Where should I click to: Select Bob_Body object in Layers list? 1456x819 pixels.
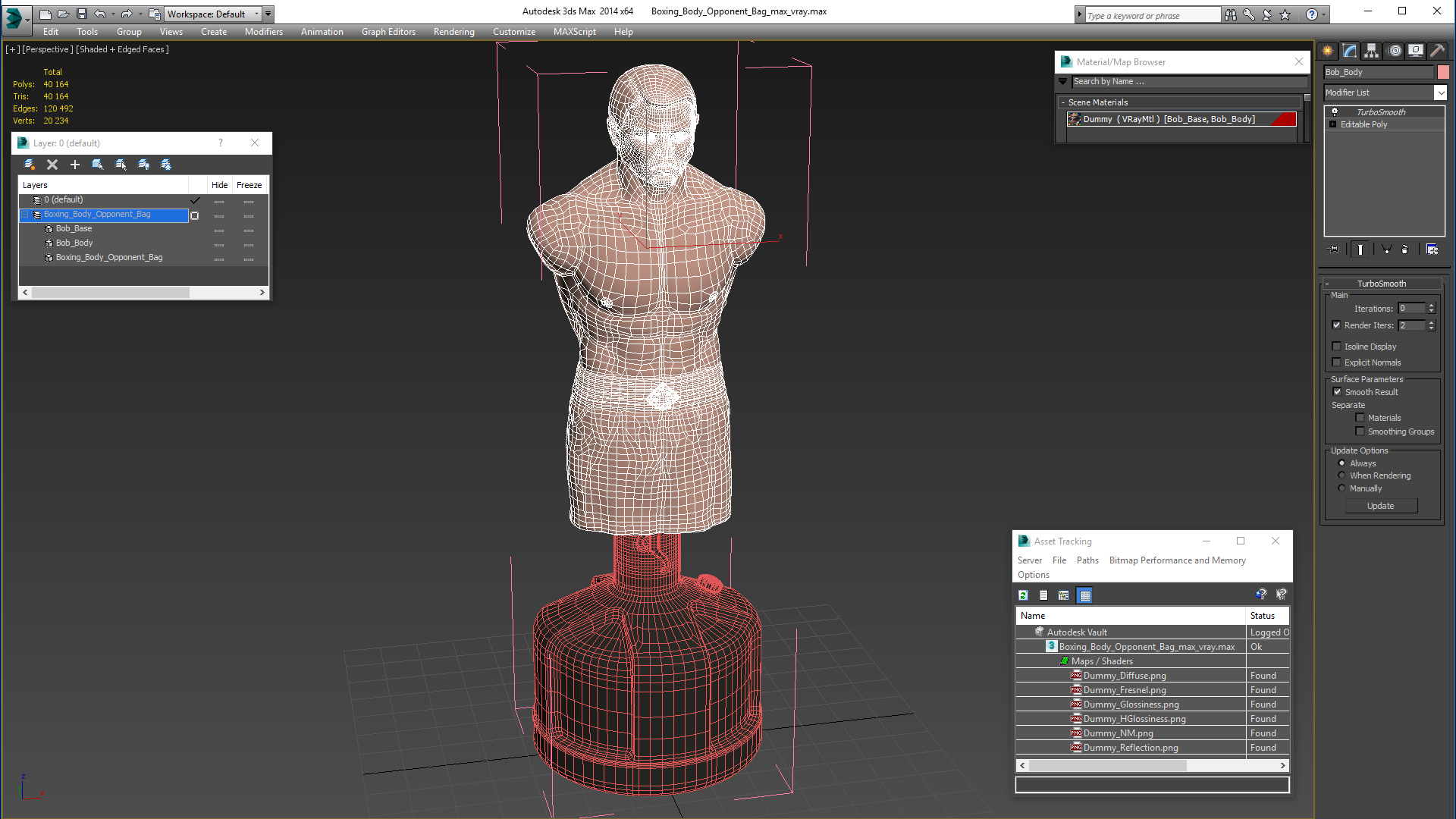[74, 243]
